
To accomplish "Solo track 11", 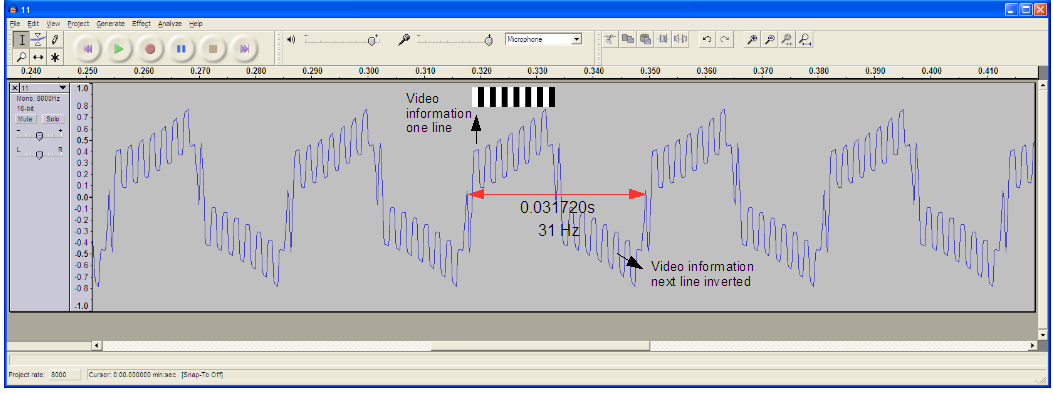I will pyautogui.click(x=52, y=119).
